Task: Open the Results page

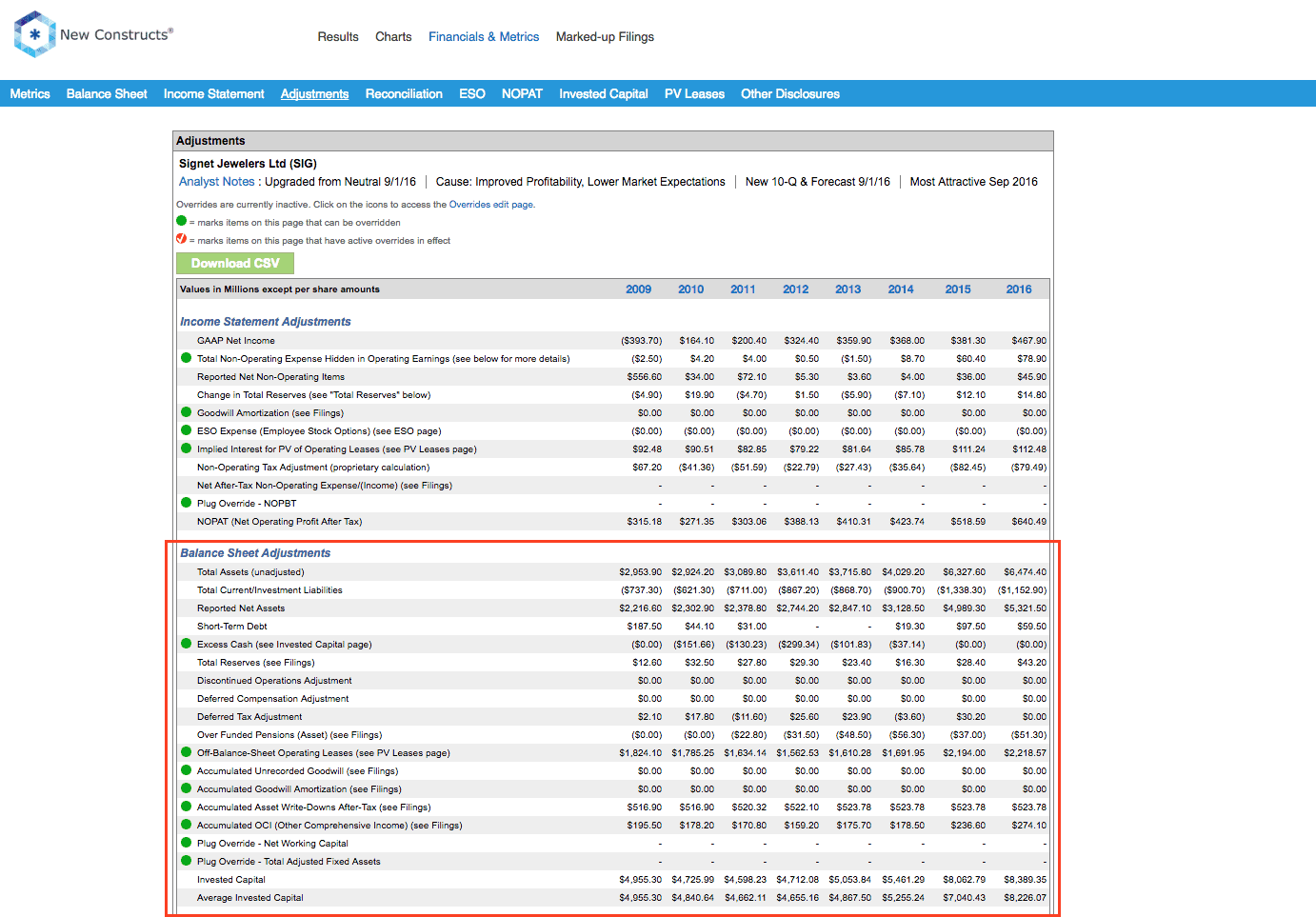Action: pos(338,37)
